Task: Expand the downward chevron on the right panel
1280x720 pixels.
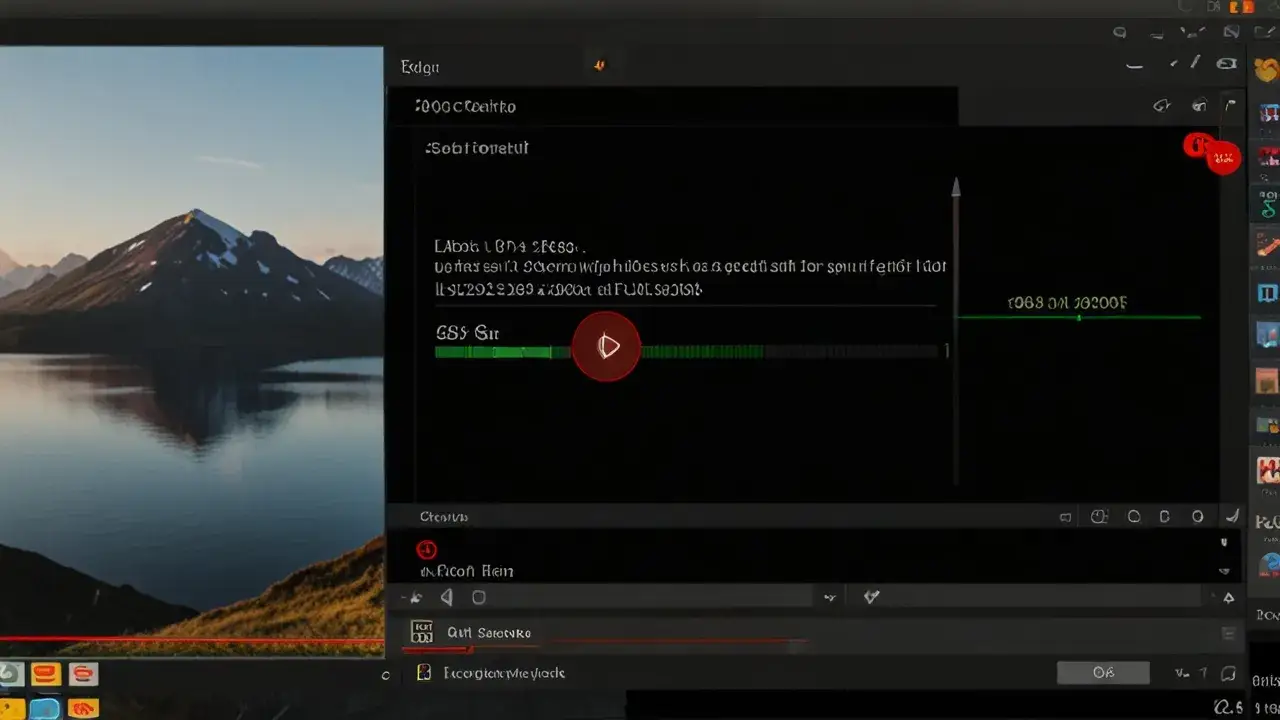Action: point(1224,572)
